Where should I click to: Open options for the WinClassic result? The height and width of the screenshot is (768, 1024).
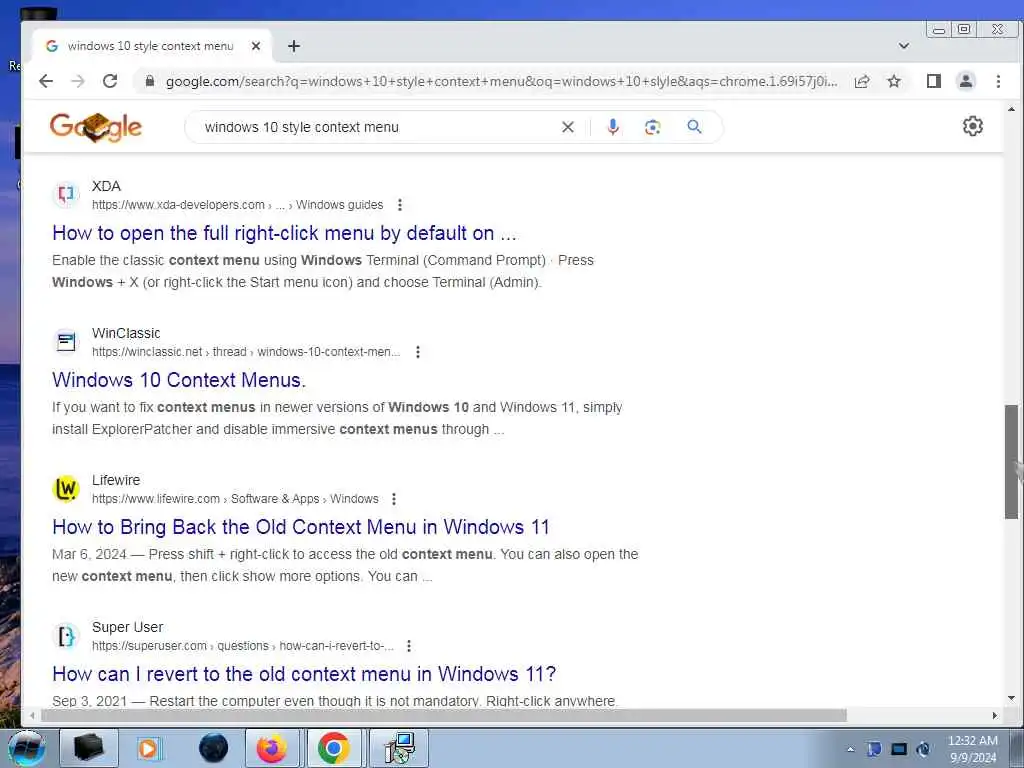pos(418,352)
